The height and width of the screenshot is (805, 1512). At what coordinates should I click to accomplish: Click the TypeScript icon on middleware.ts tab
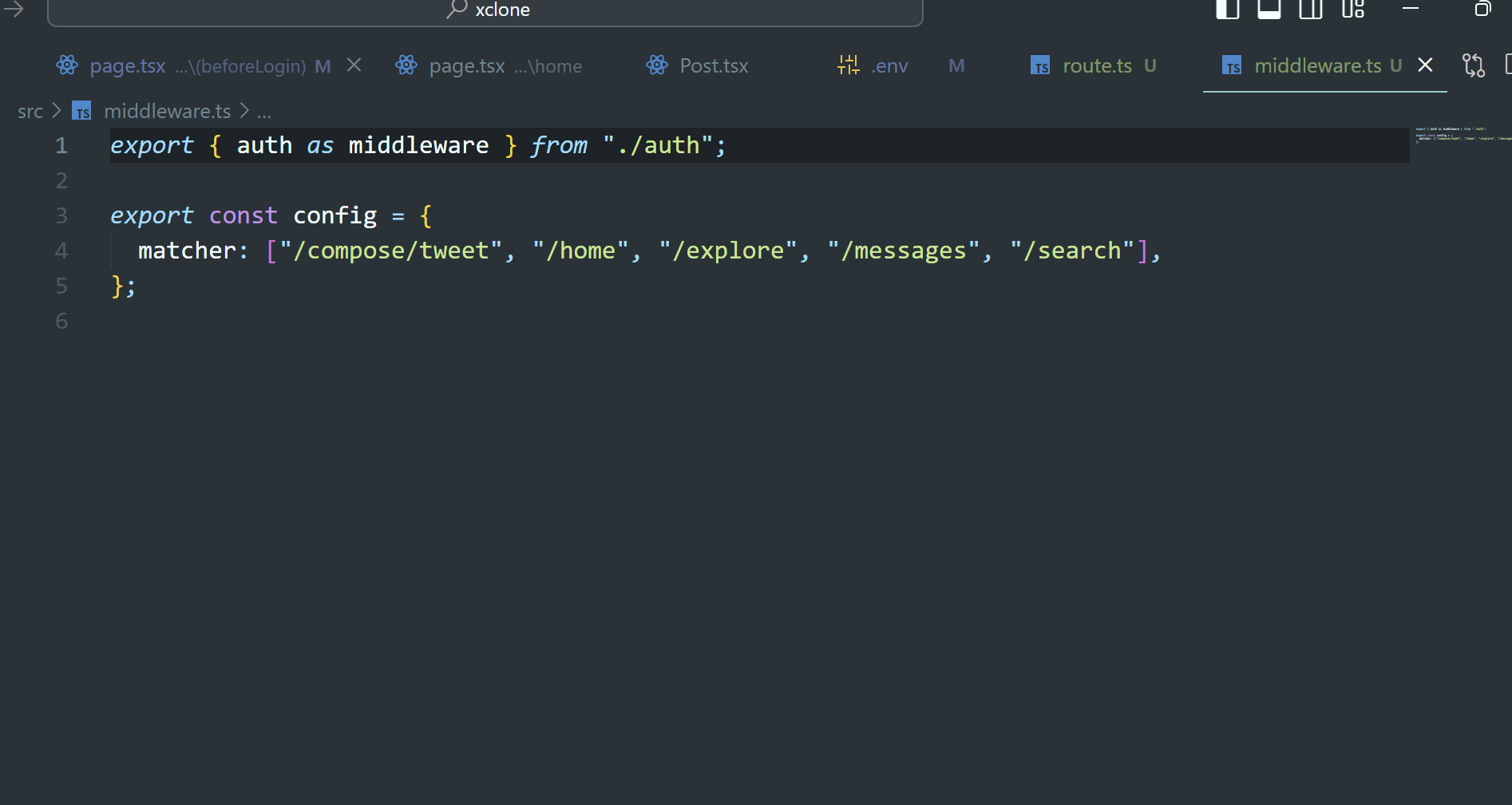(x=1232, y=65)
